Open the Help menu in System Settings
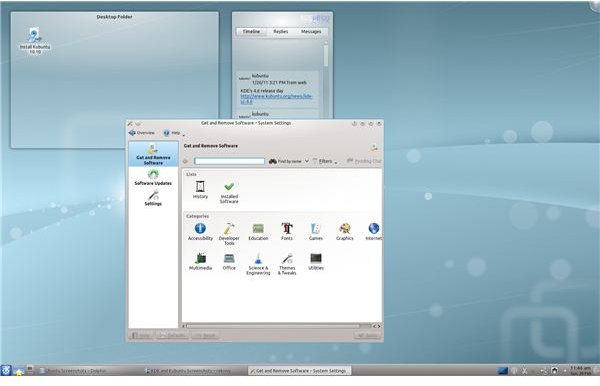 pos(173,133)
